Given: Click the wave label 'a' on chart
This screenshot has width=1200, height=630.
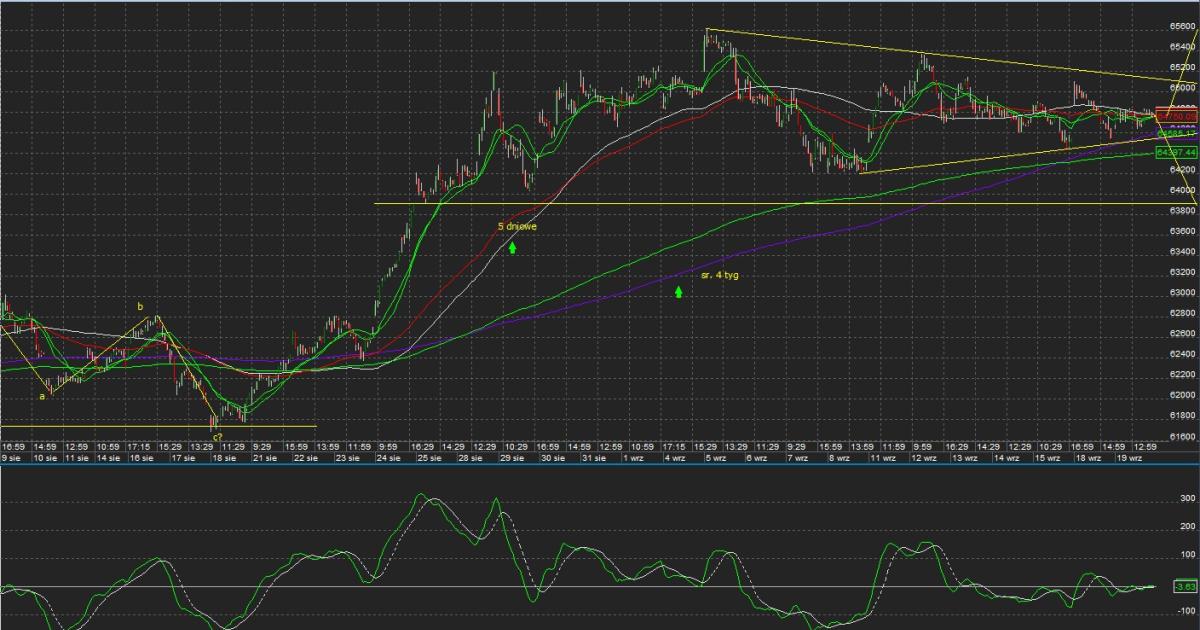Looking at the screenshot, I should coord(42,396).
